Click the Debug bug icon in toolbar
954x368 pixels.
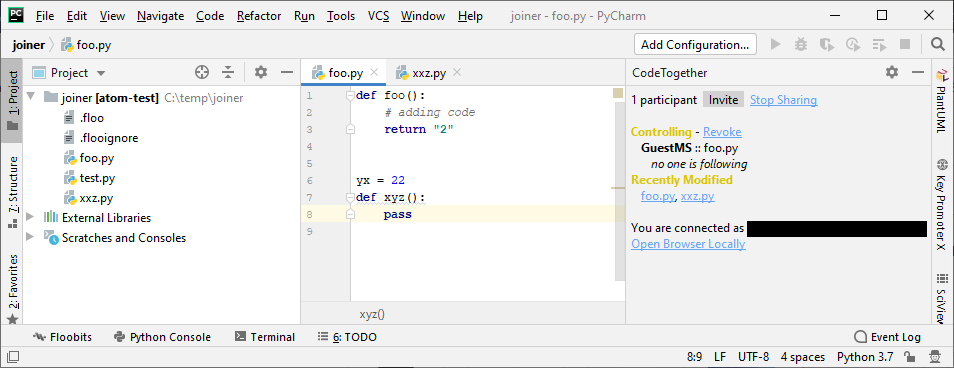(801, 44)
